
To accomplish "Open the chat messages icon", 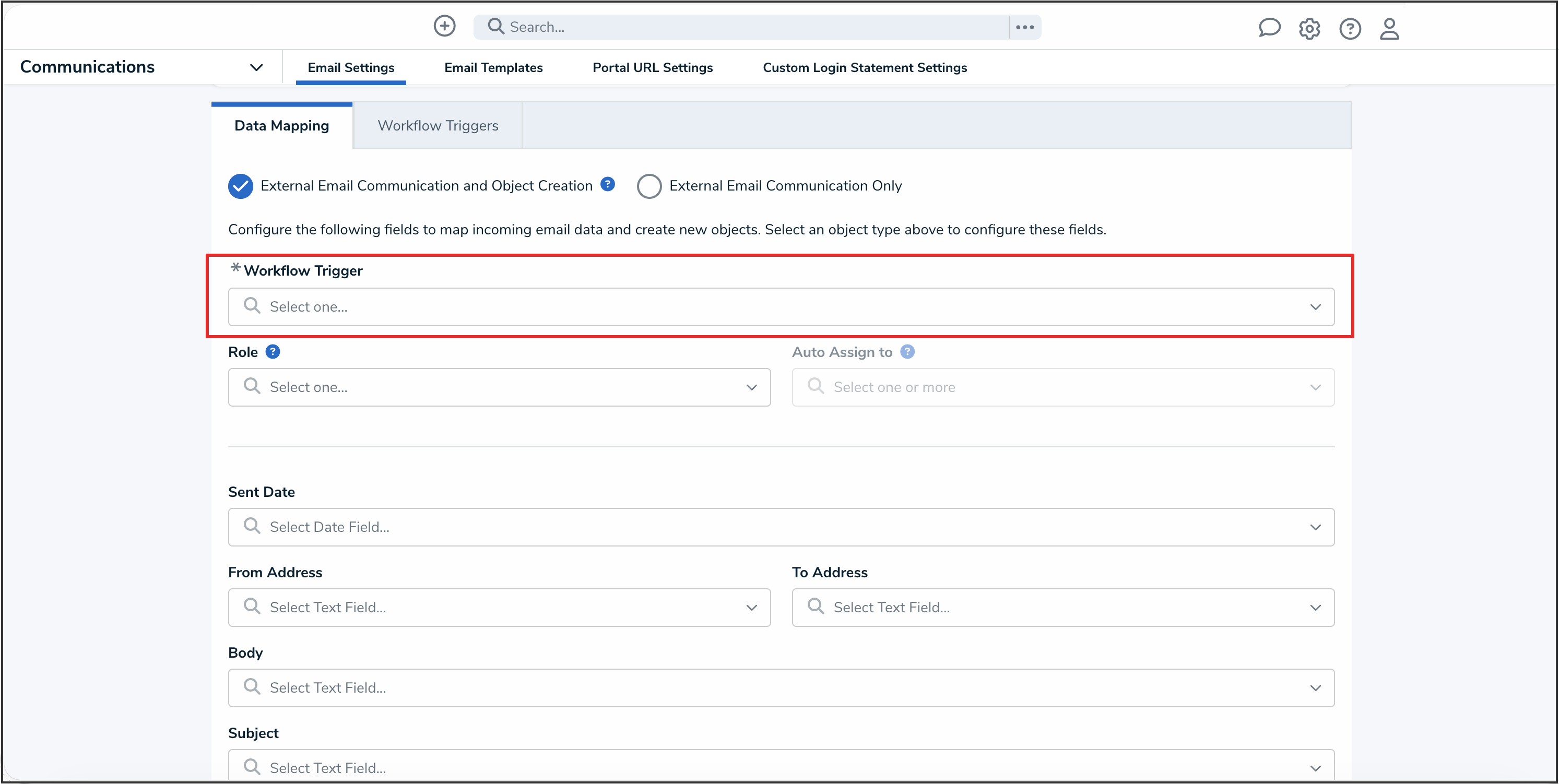I will [1269, 28].
